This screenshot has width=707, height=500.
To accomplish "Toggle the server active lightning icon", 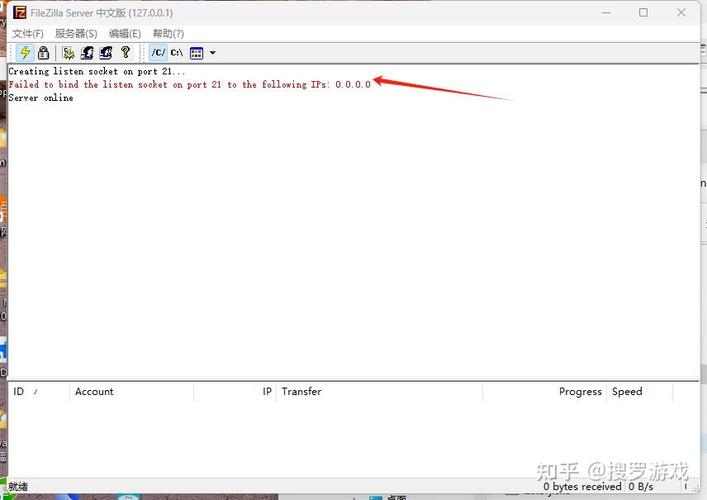I will coord(25,52).
